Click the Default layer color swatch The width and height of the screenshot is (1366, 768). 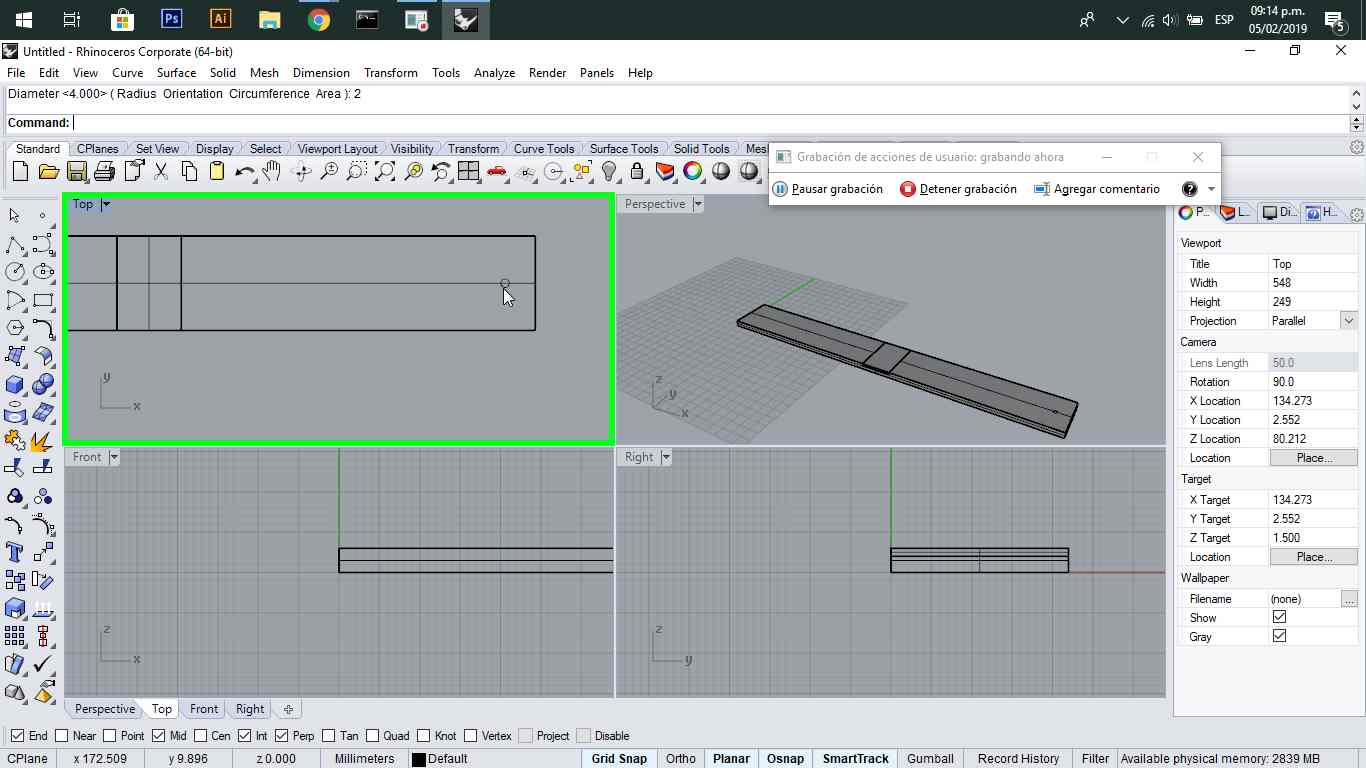(x=419, y=759)
